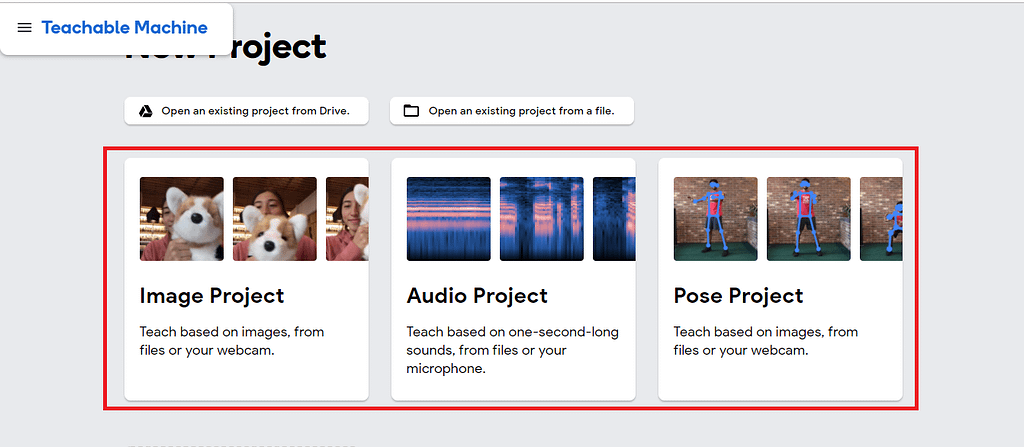
Task: Click the folder icon
Action: tap(411, 111)
